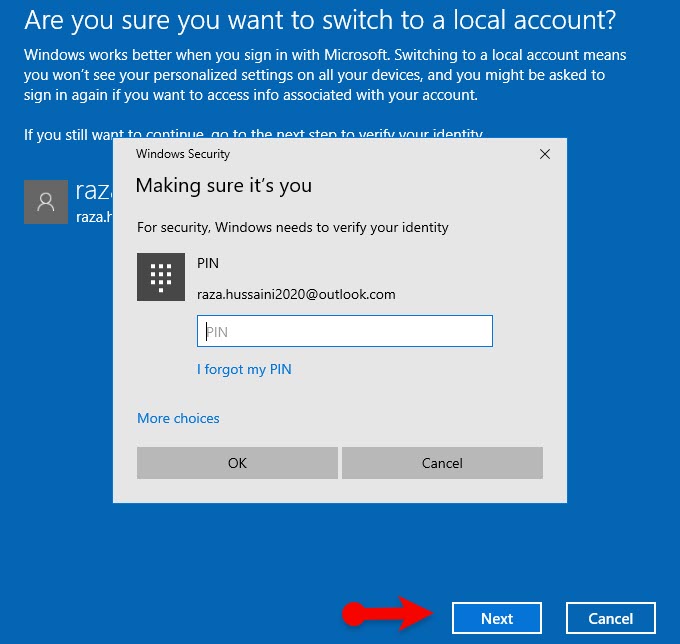680x644 pixels.
Task: Expand More choices sign-in options
Action: pos(178,418)
